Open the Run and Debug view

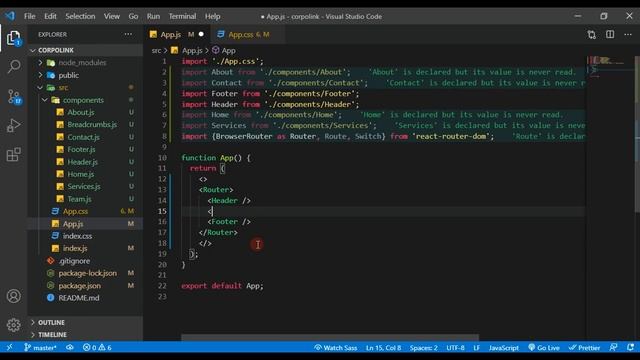pyautogui.click(x=13, y=125)
